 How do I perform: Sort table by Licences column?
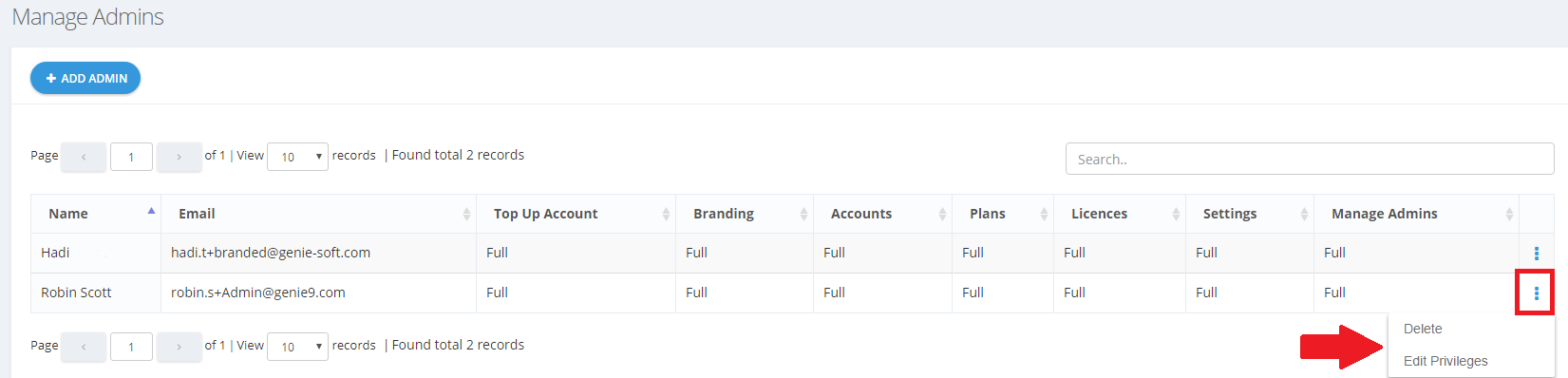click(1120, 214)
